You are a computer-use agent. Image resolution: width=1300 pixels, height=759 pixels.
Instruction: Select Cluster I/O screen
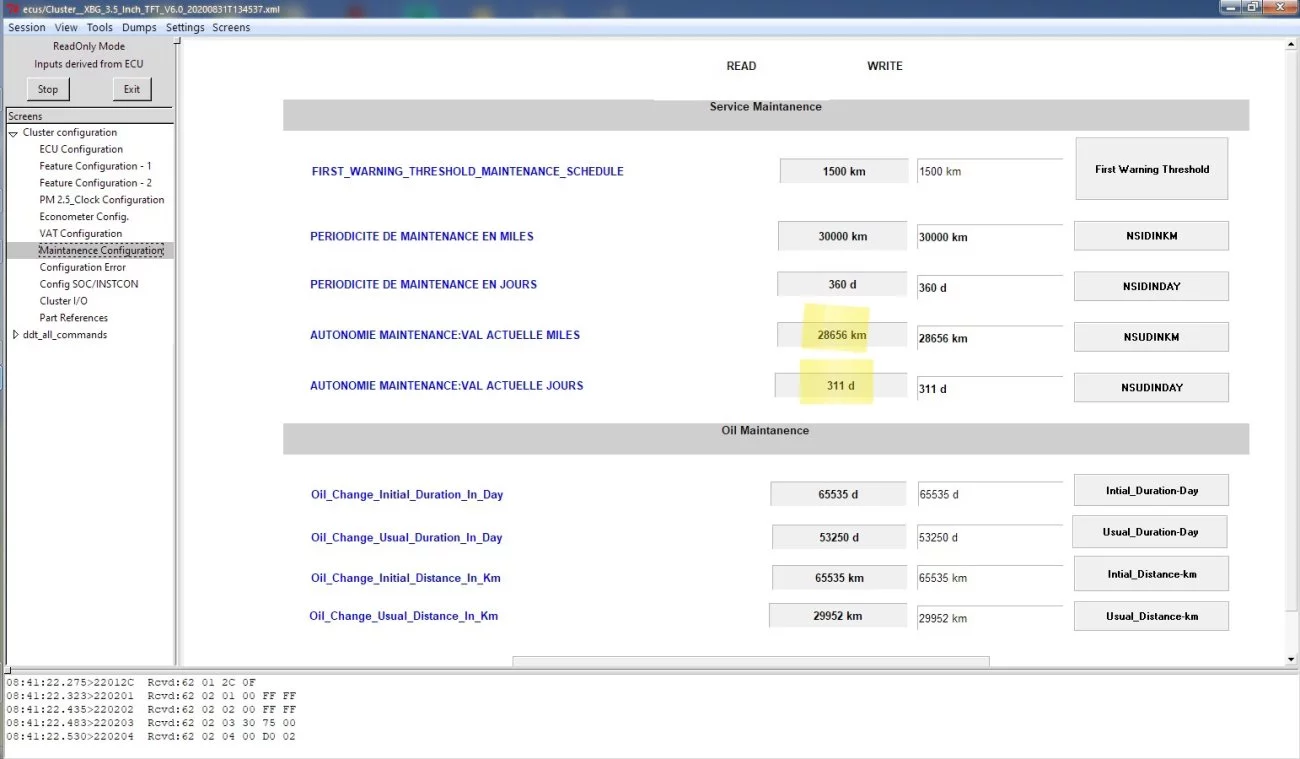tap(64, 301)
